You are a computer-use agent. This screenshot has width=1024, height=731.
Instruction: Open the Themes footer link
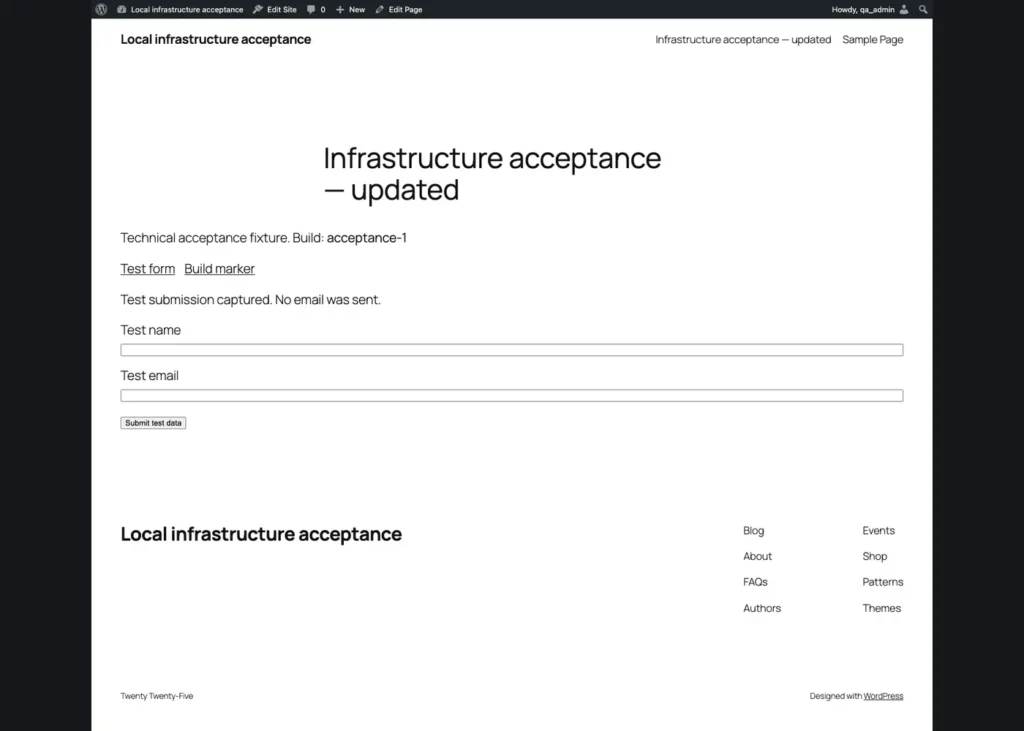coord(882,608)
